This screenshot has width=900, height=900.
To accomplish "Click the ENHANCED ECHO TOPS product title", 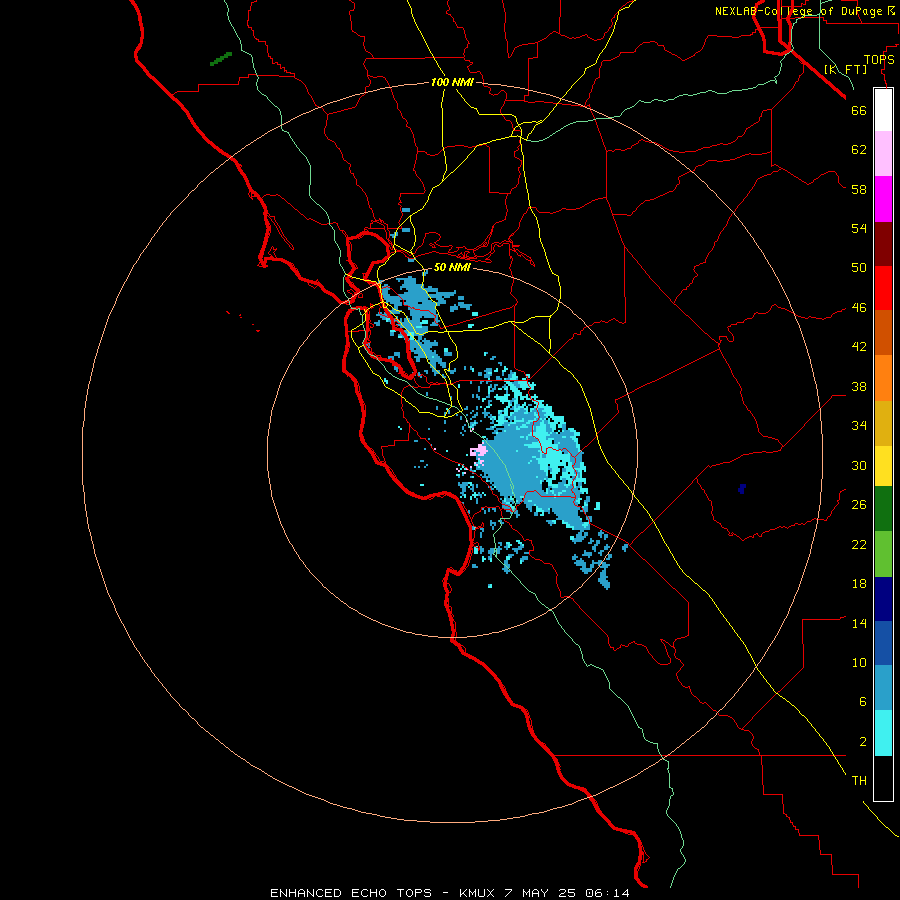I will [x=351, y=893].
